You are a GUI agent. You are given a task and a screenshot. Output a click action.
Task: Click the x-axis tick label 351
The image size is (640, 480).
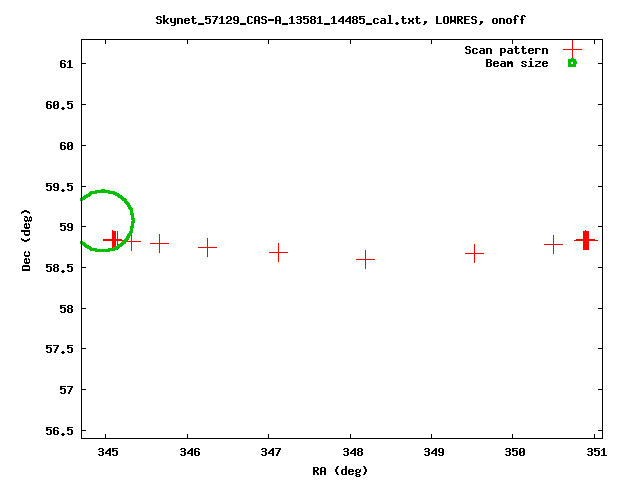point(596,452)
